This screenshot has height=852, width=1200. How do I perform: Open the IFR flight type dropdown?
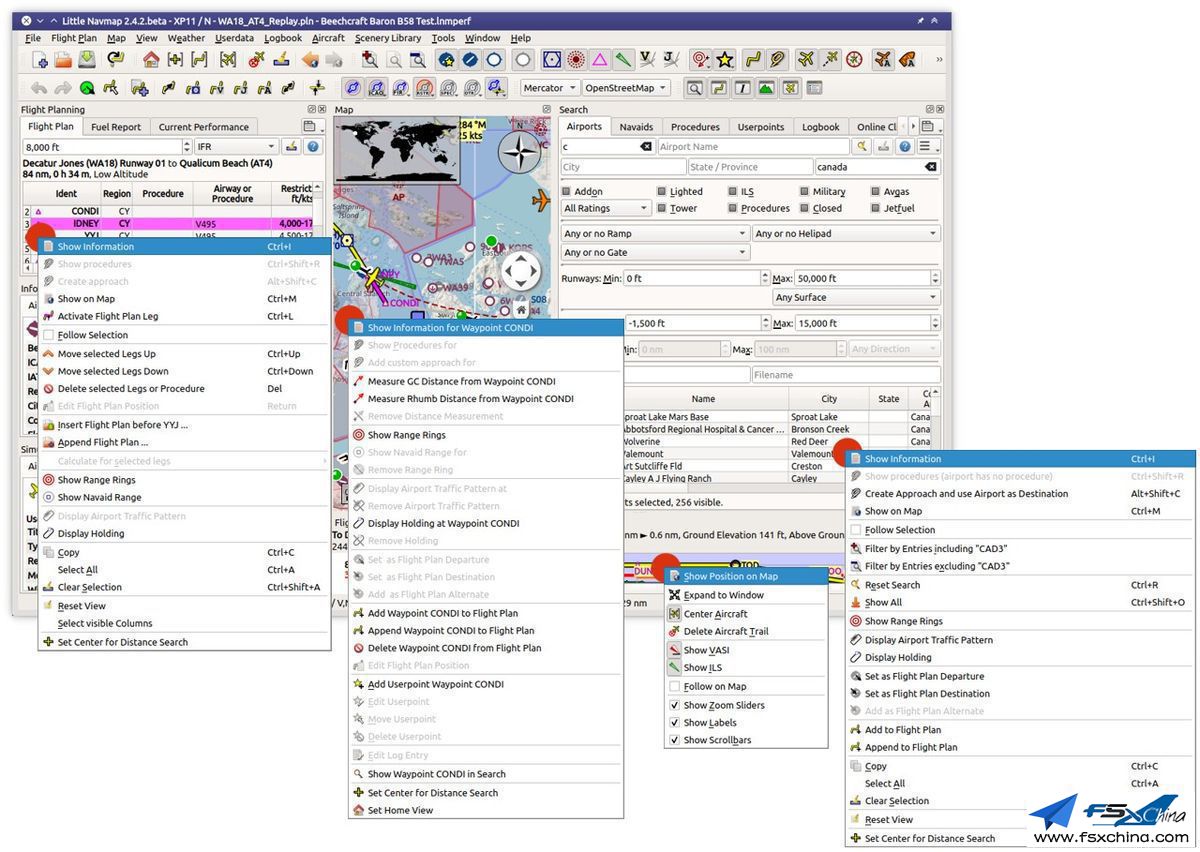tap(236, 146)
